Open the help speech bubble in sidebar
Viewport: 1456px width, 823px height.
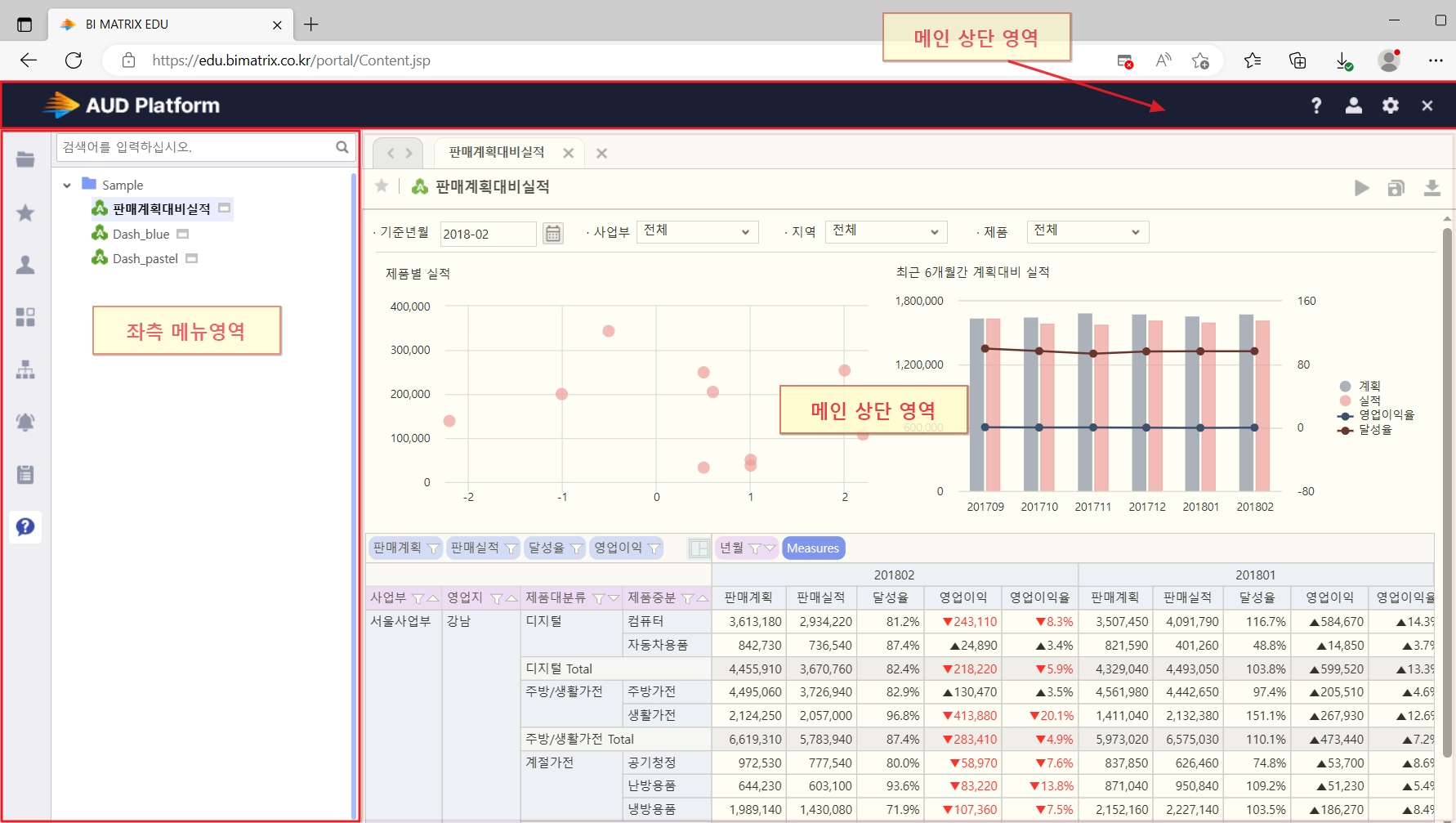[x=25, y=526]
